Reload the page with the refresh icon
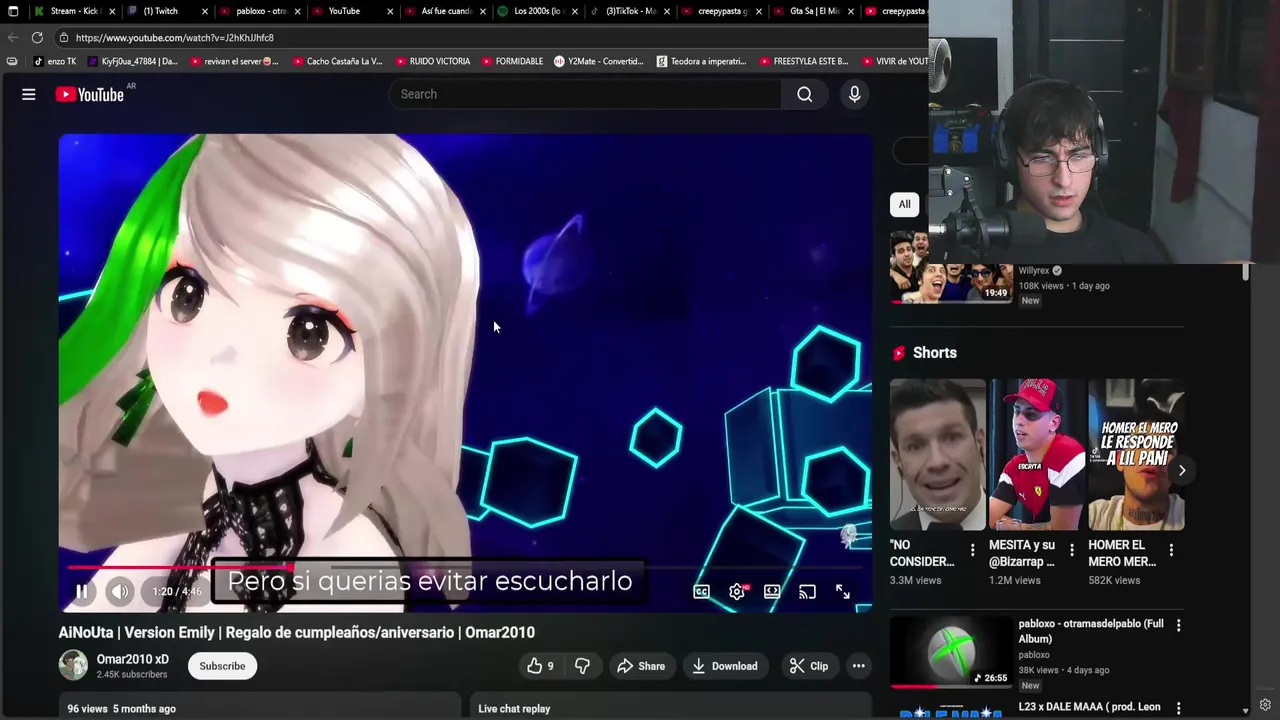1280x720 pixels. pos(37,38)
